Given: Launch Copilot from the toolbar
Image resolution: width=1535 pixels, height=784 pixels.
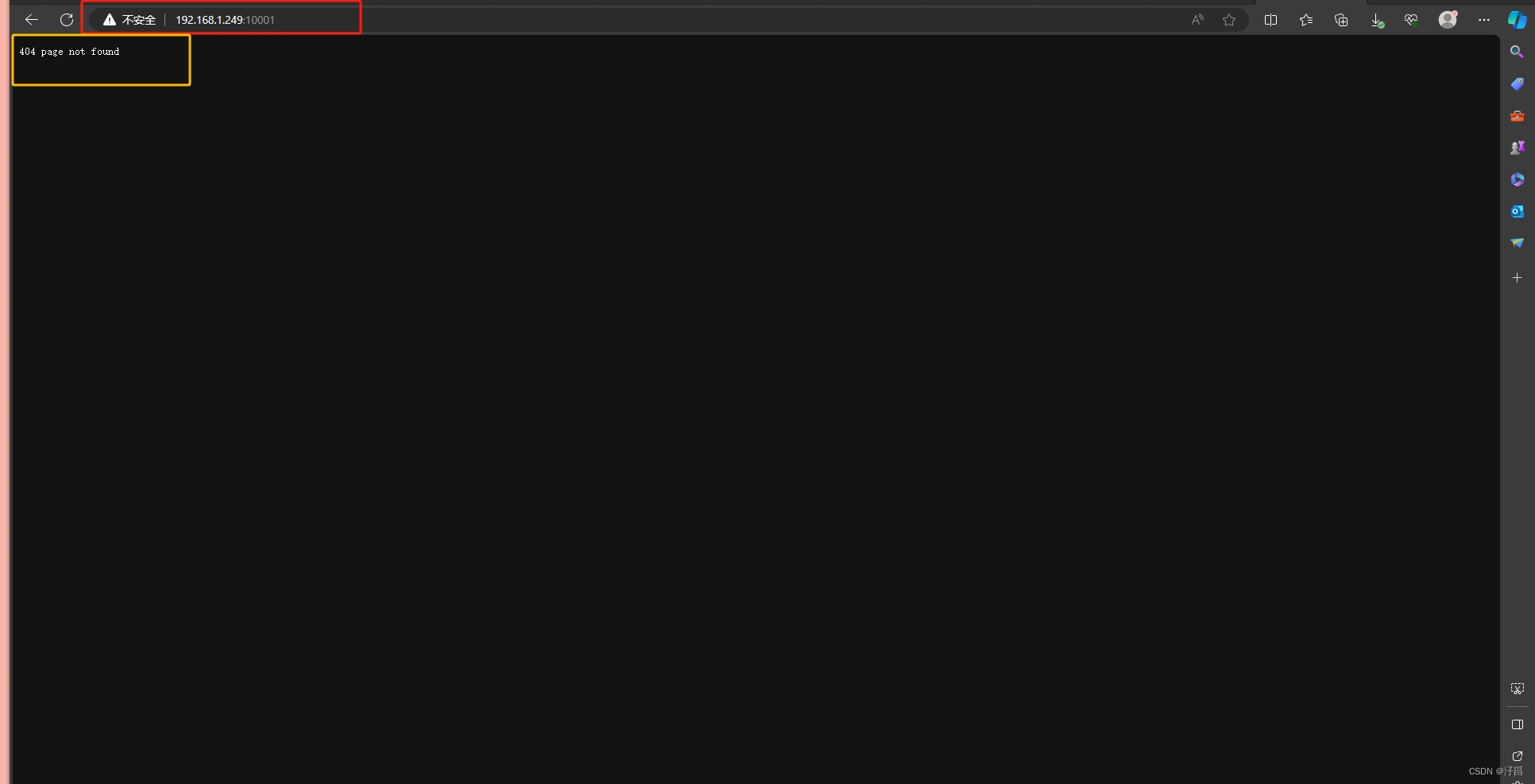Looking at the screenshot, I should [1517, 20].
